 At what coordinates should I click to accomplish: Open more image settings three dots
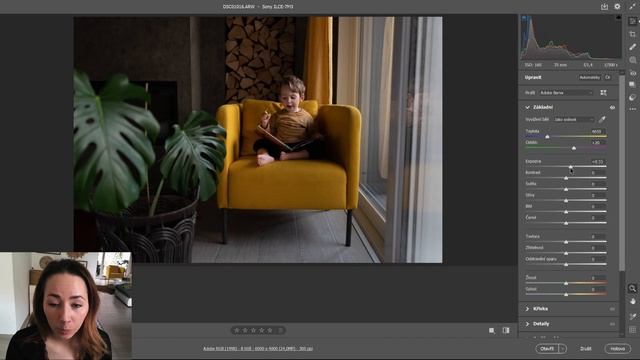(x=633, y=109)
